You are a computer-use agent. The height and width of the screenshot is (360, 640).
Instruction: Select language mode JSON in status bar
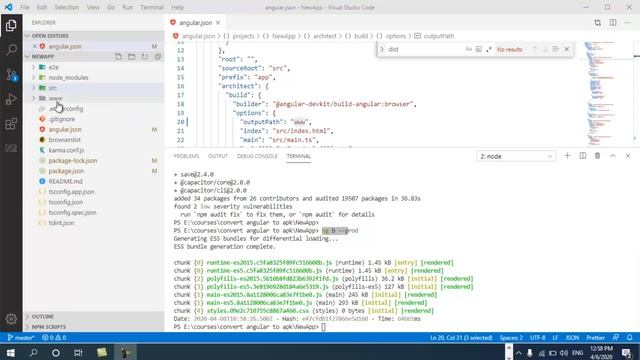pyautogui.click(x=572, y=338)
